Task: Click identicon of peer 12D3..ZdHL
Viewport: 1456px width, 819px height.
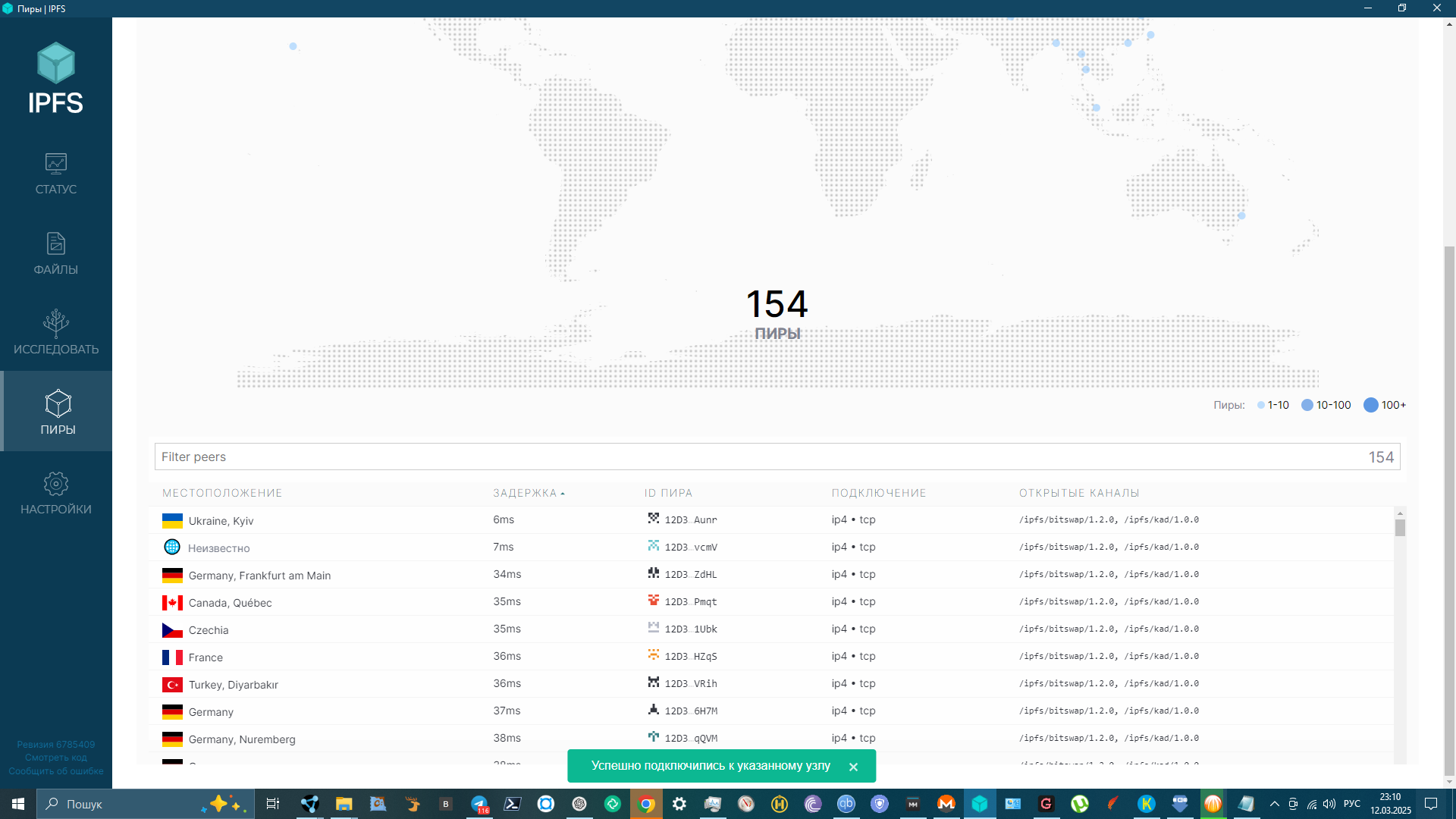Action: (654, 573)
